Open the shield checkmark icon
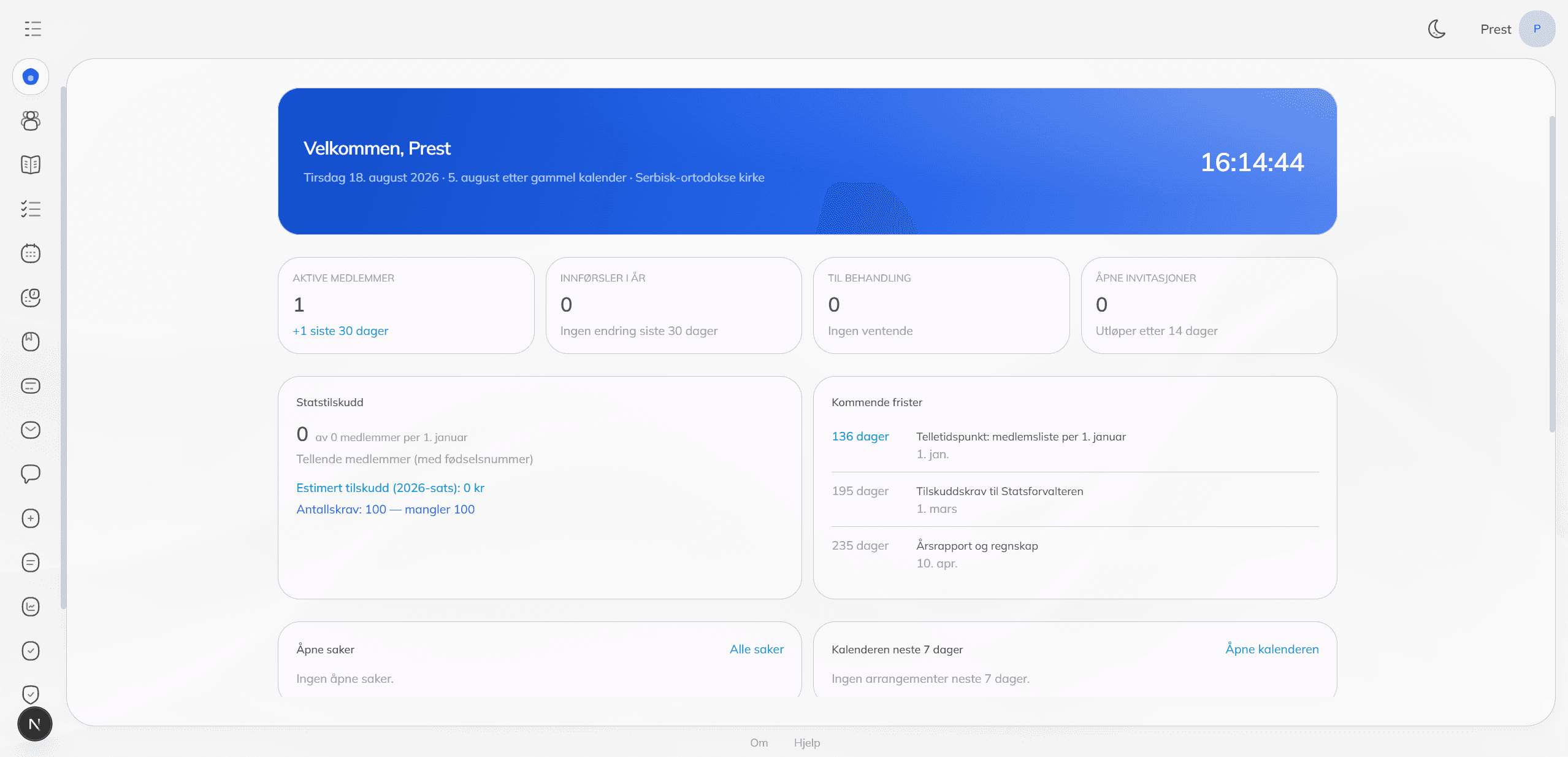The width and height of the screenshot is (1568, 757). coord(31,694)
